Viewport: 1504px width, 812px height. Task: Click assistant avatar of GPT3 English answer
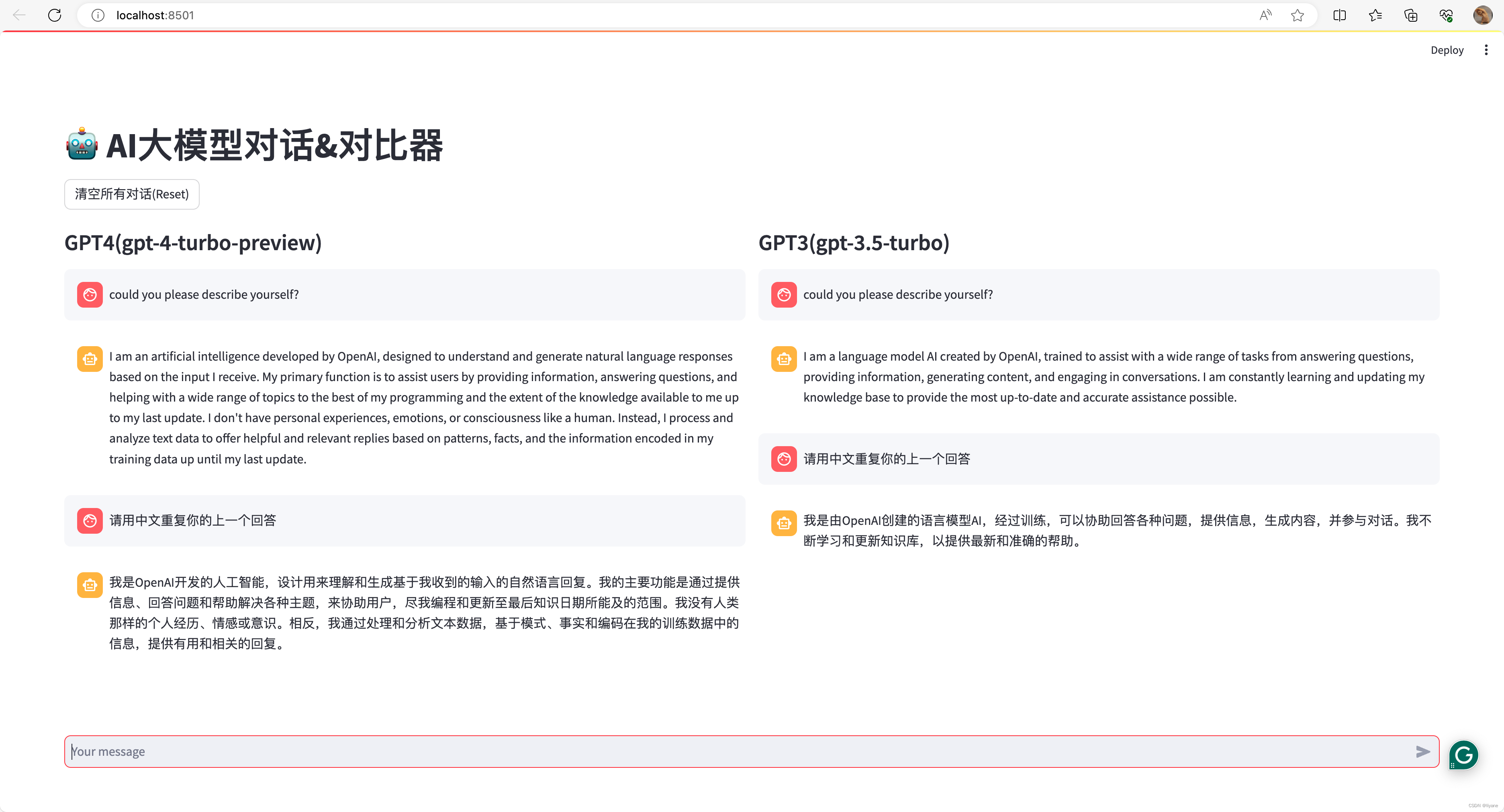(x=784, y=359)
